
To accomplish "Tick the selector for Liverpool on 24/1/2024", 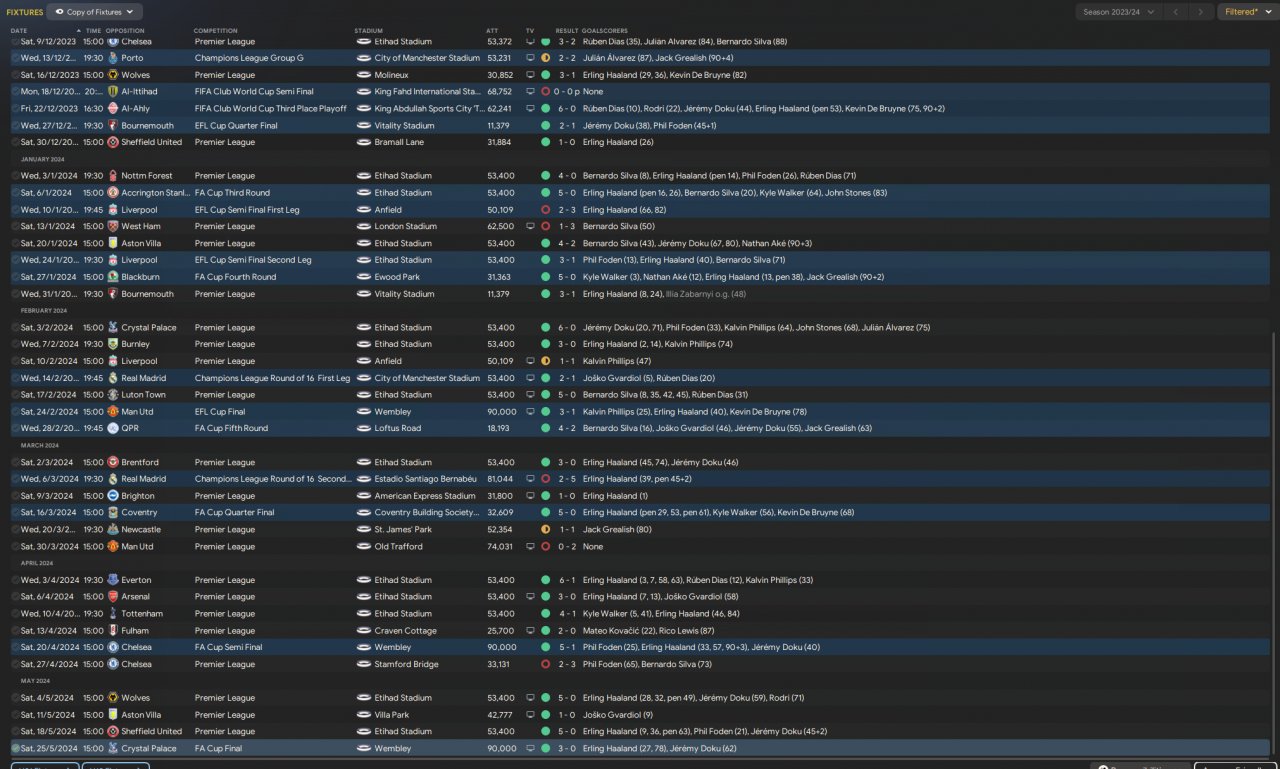I will pos(15,260).
